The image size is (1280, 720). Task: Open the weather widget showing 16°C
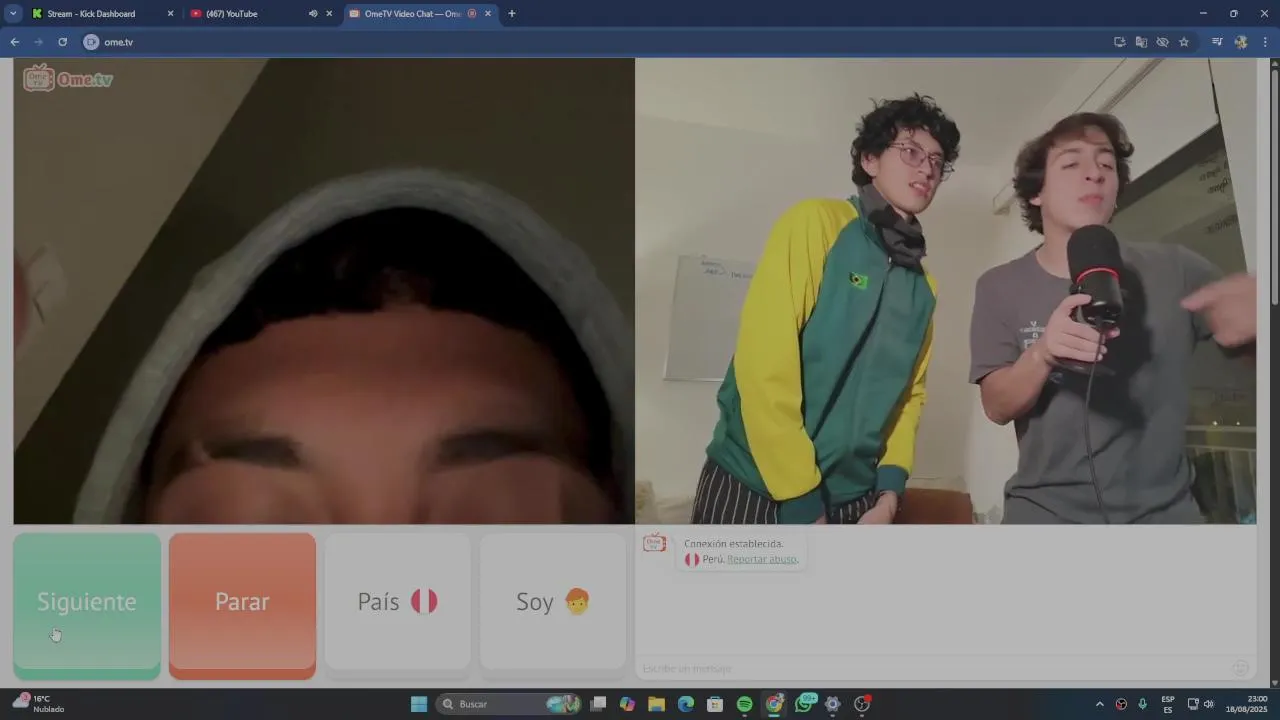click(38, 704)
